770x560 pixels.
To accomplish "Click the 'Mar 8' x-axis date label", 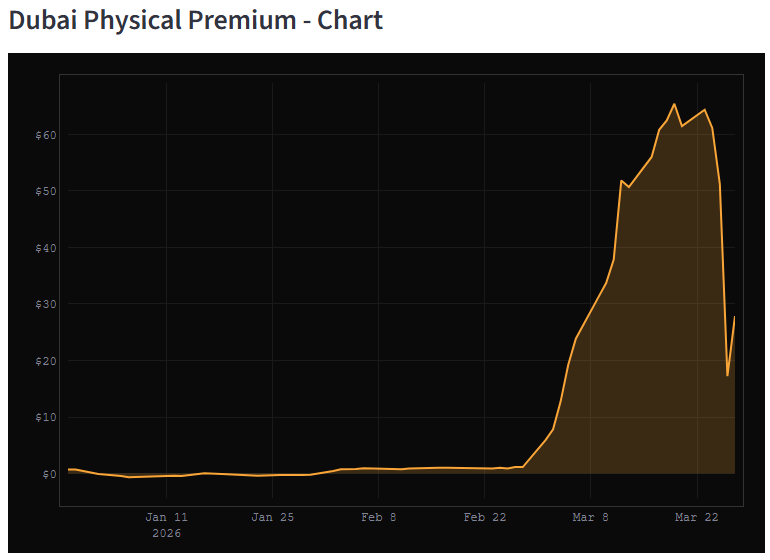I will click(x=590, y=517).
